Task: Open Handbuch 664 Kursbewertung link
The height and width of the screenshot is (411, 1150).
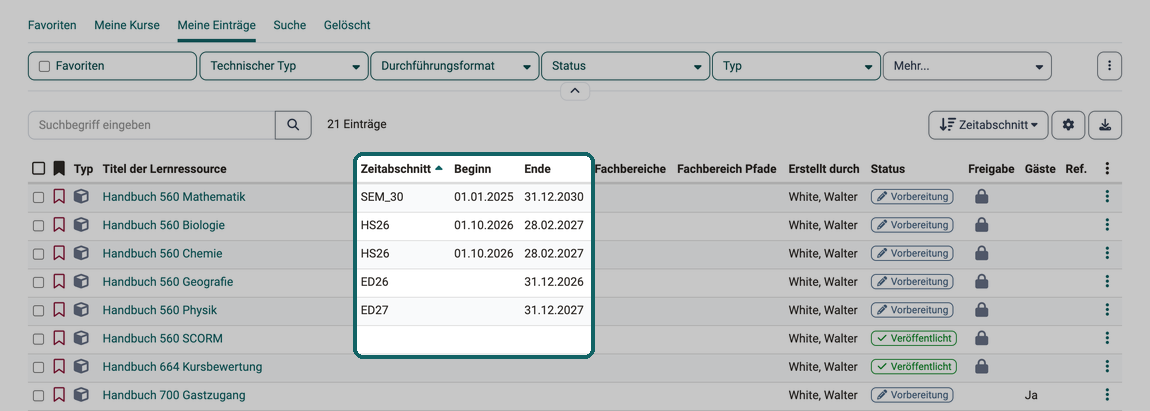Action: tap(182, 366)
